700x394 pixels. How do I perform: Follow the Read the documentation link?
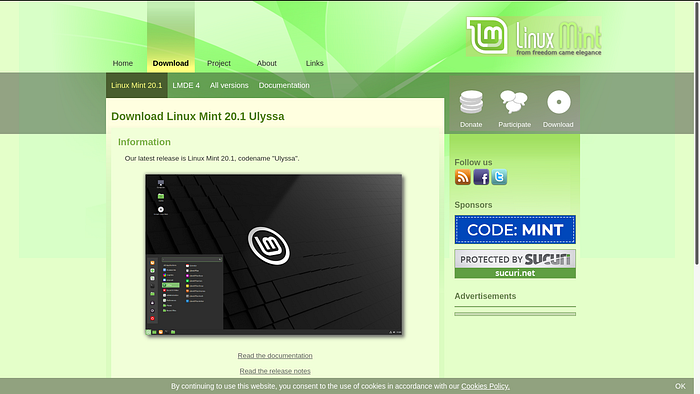(x=275, y=356)
